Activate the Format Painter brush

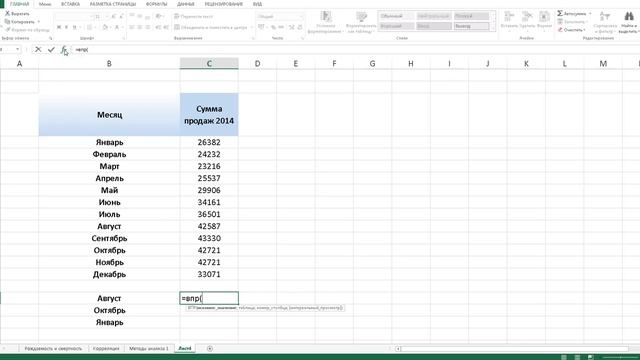pos(27,30)
